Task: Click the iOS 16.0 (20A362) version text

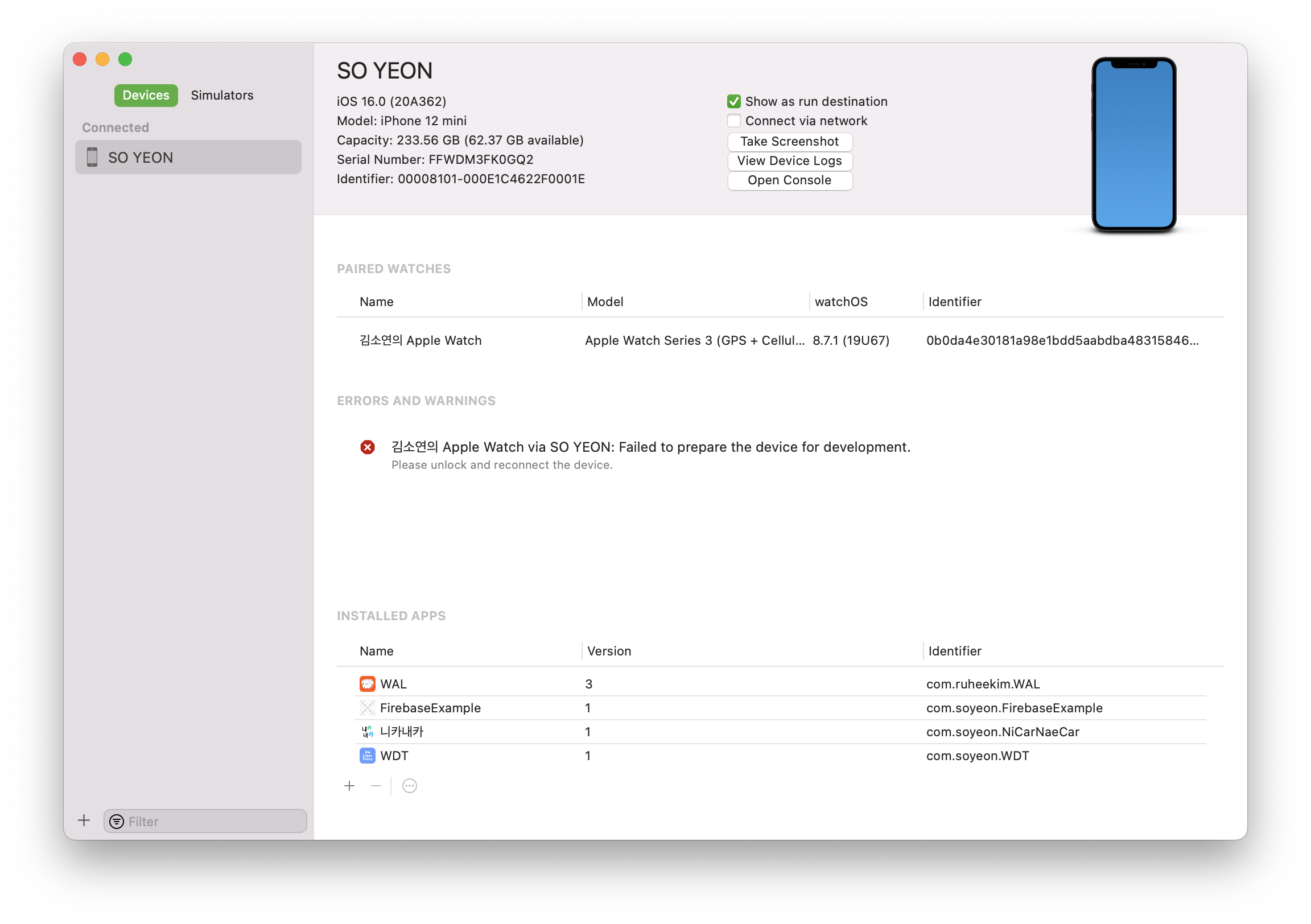Action: pos(391,101)
